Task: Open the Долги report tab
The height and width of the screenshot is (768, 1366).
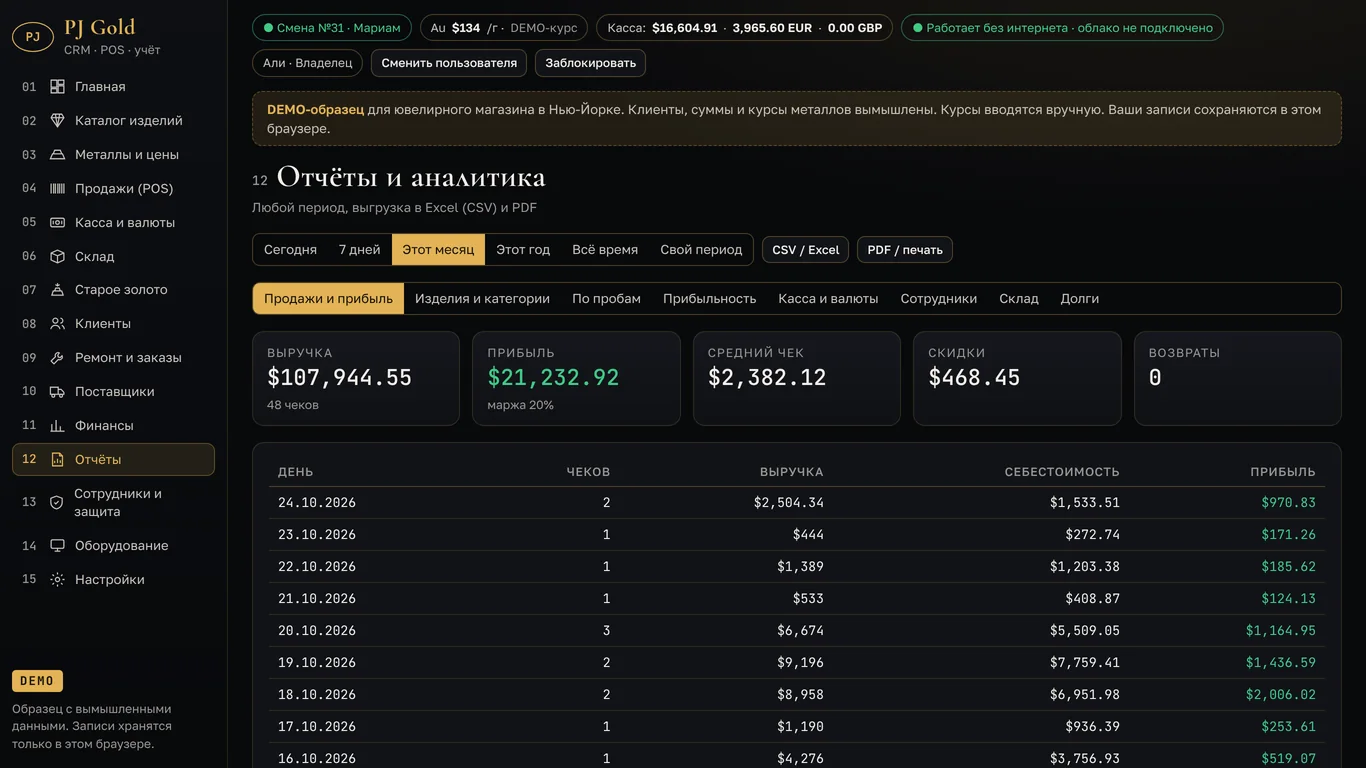Action: 1079,299
